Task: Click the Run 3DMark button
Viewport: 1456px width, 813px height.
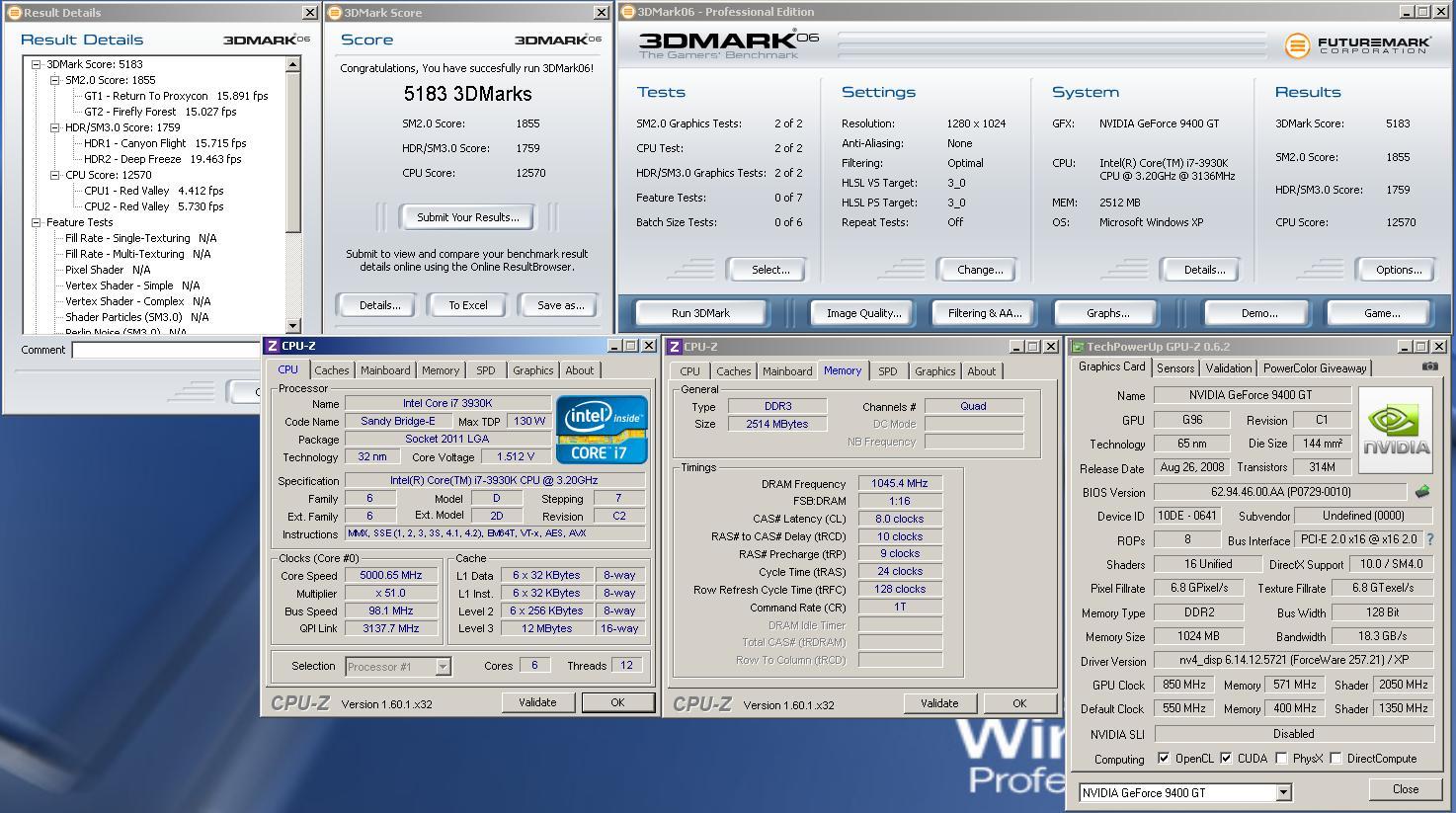Action: [700, 313]
